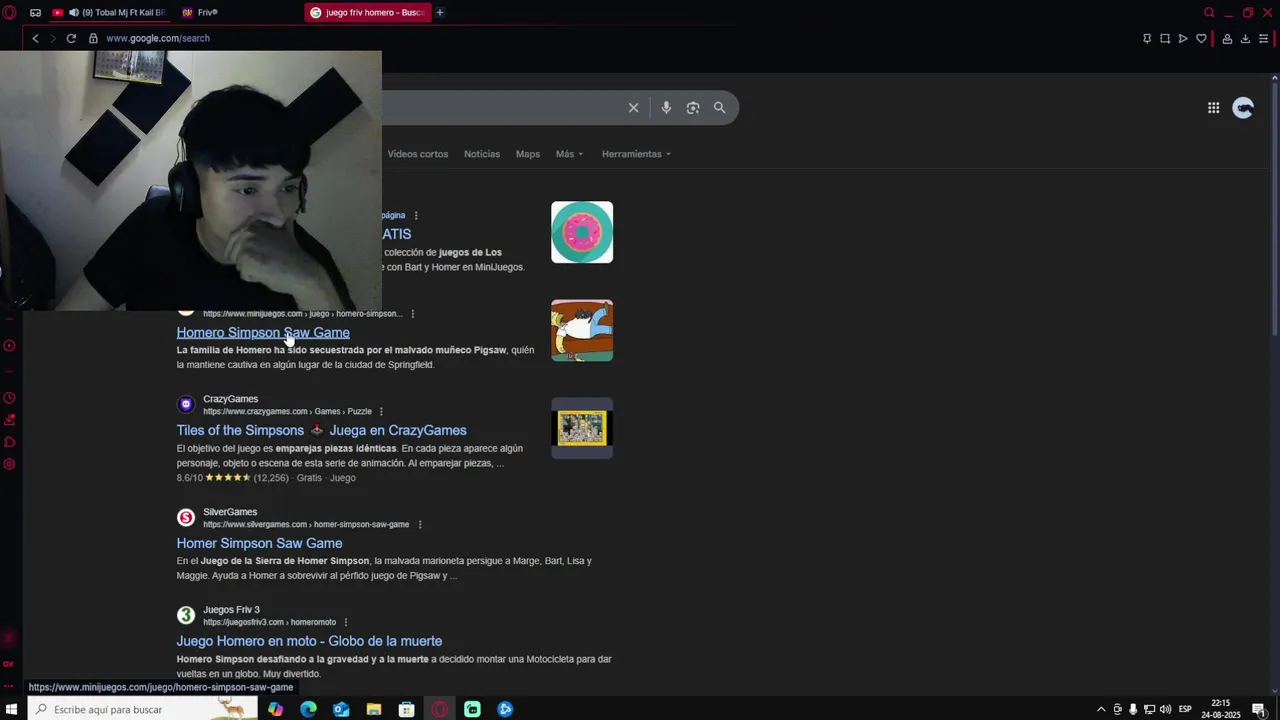Click the Juegos Friv 3 site name
The image size is (1280, 720).
231,610
